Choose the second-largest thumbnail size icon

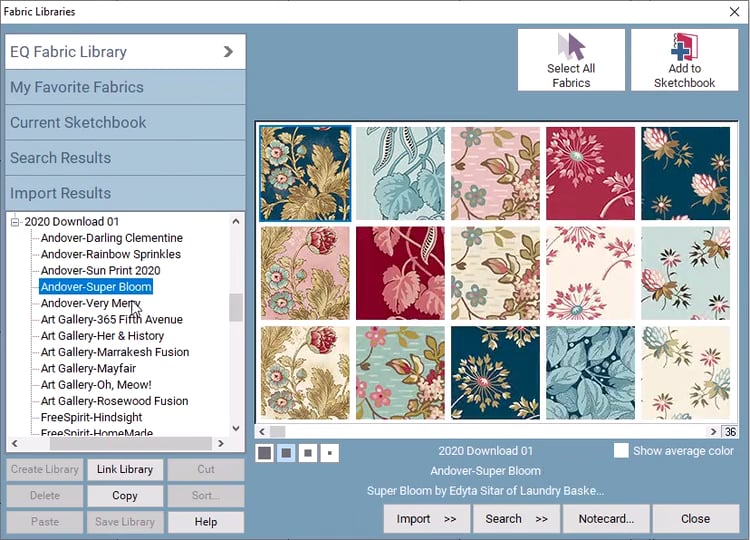pos(286,452)
